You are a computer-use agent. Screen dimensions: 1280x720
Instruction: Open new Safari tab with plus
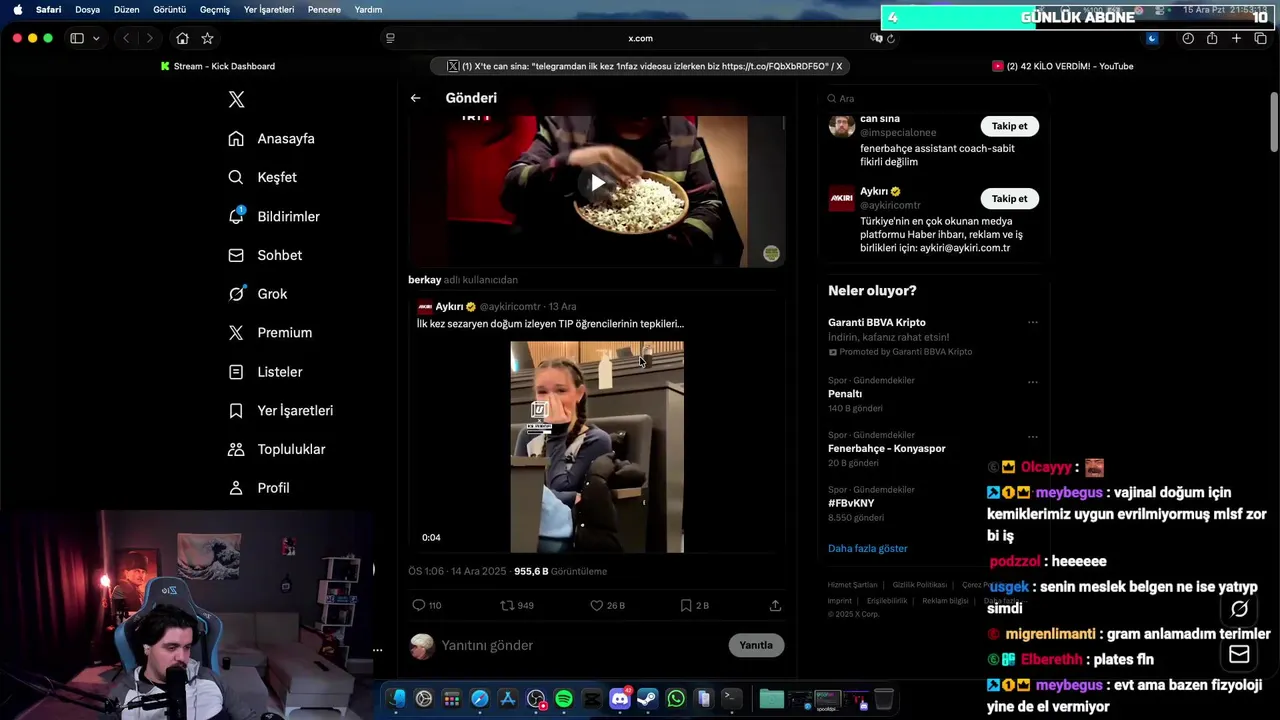click(x=1236, y=38)
